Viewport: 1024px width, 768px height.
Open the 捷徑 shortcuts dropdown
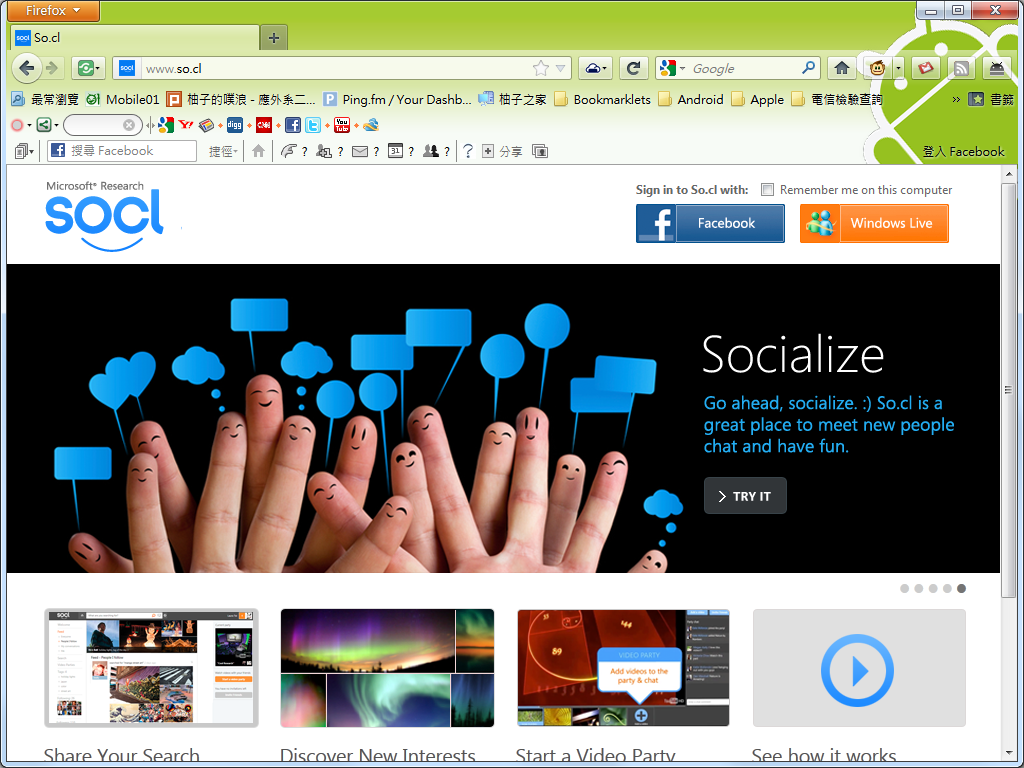tap(223, 151)
